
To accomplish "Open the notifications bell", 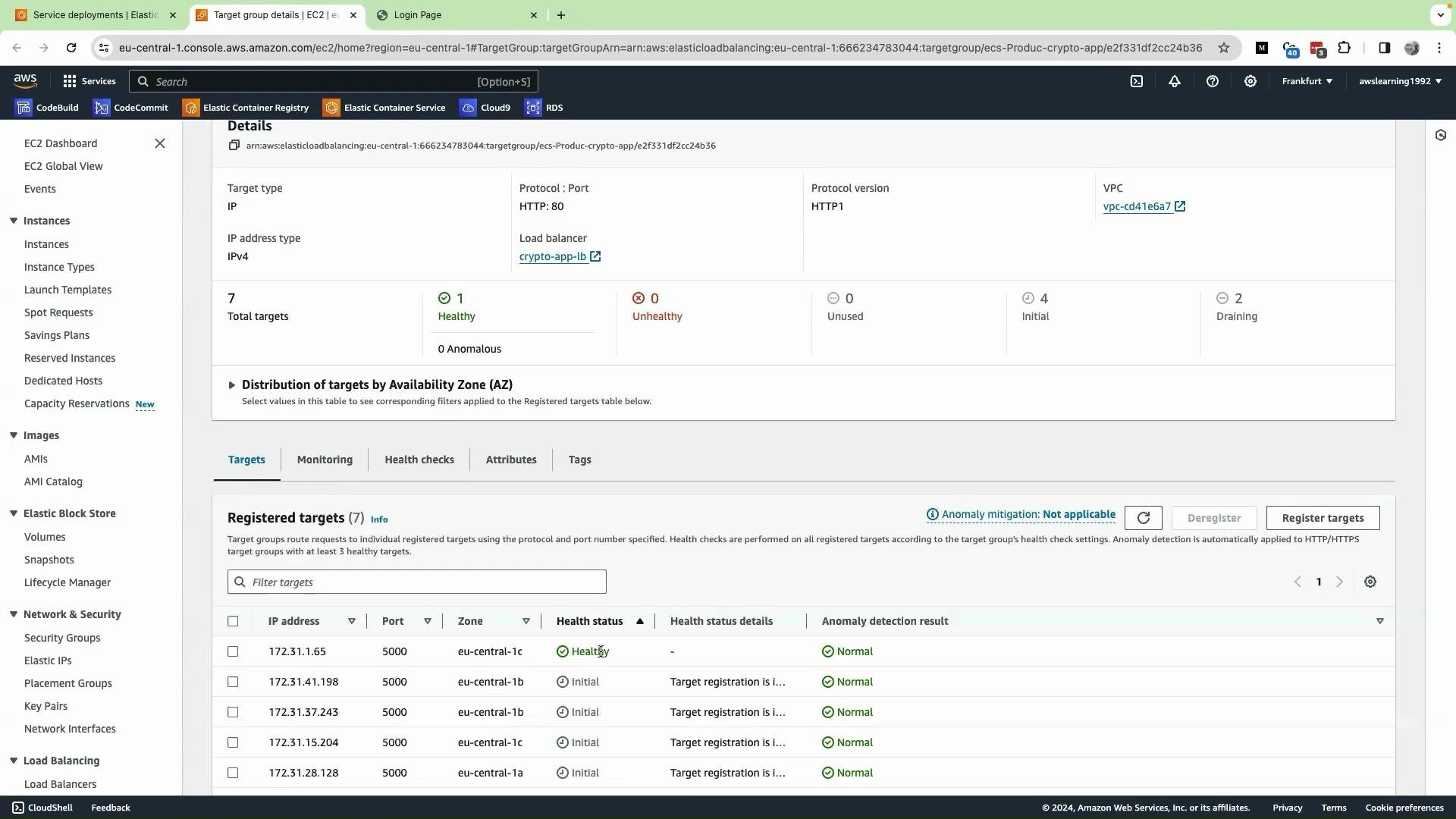I will [x=1175, y=81].
